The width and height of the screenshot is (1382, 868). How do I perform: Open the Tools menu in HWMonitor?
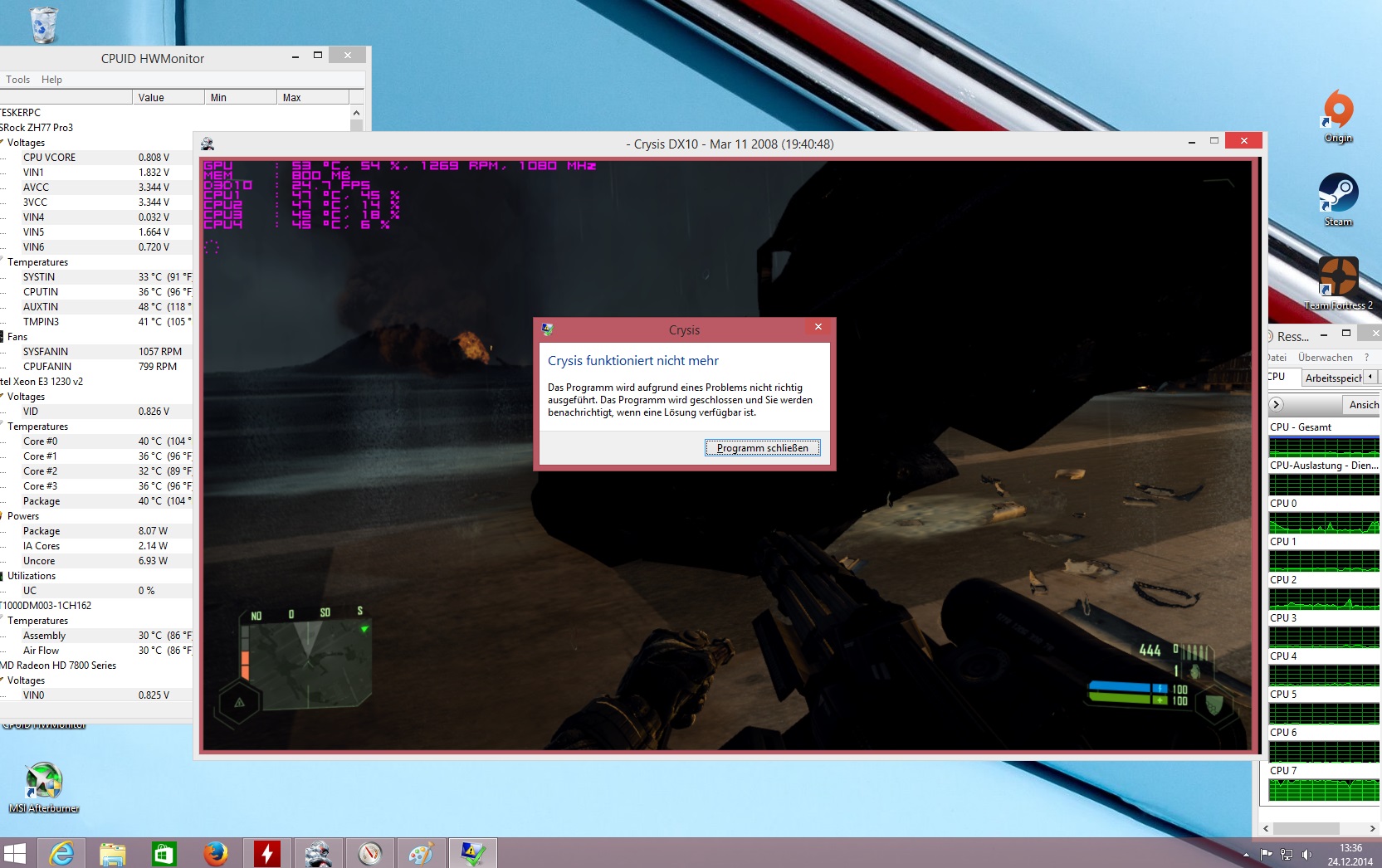(x=17, y=80)
